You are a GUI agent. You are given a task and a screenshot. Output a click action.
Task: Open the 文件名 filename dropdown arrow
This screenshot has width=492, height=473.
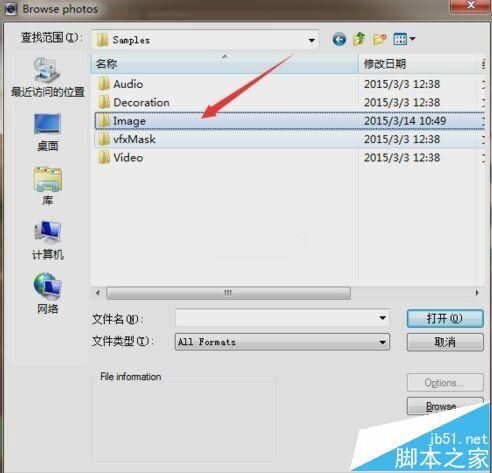[x=383, y=318]
